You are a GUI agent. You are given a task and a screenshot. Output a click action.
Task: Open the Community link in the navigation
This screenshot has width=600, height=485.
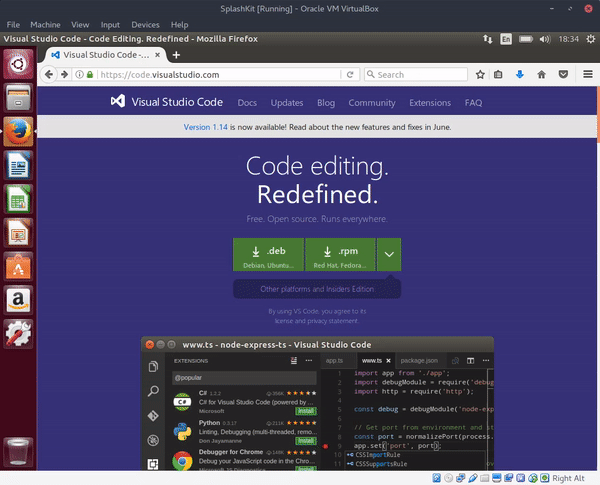click(372, 103)
